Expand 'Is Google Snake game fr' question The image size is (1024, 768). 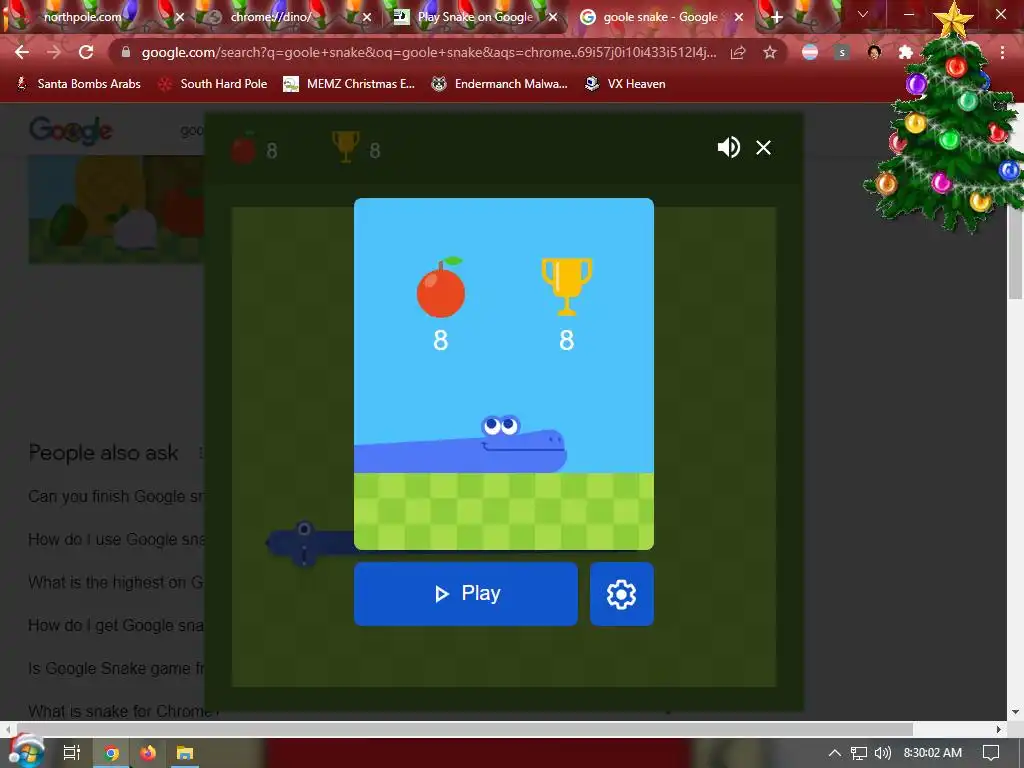[x=116, y=669]
